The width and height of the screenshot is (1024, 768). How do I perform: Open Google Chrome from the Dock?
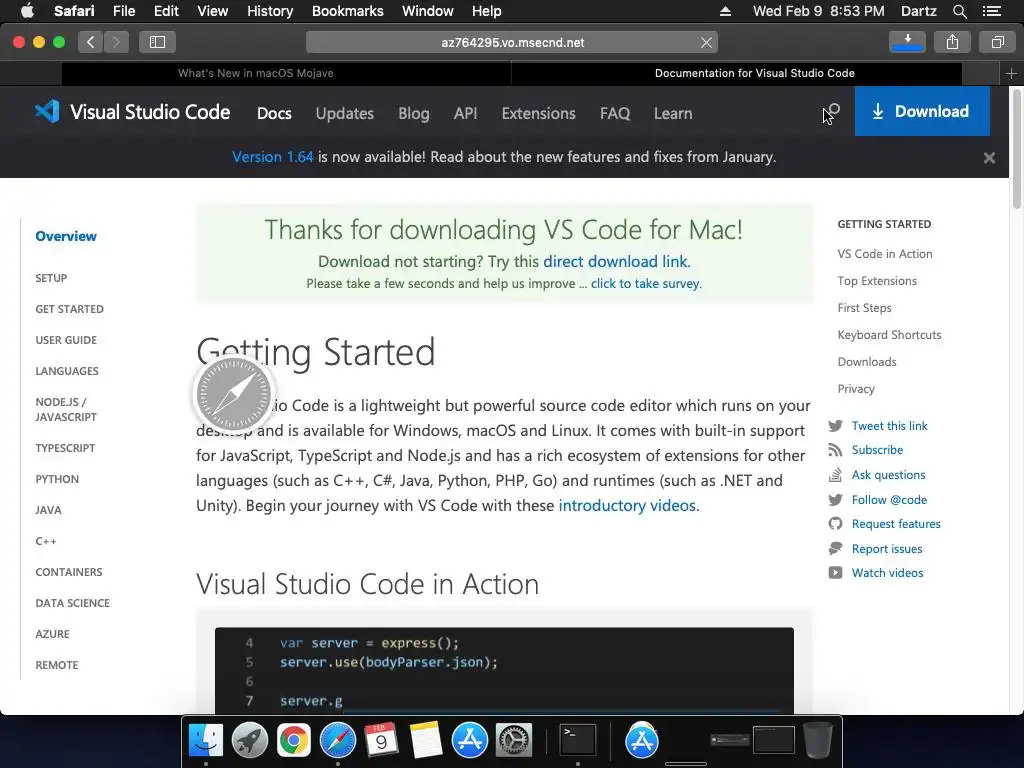pyautogui.click(x=293, y=741)
